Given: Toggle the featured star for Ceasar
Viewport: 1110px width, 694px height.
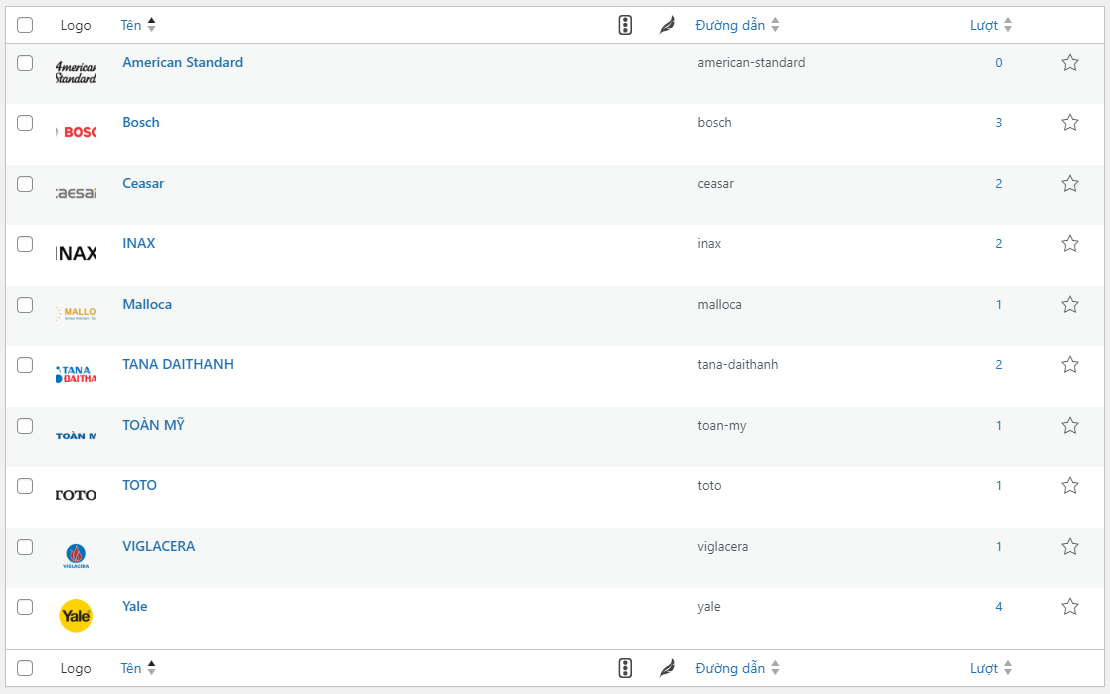Looking at the screenshot, I should coord(1070,183).
